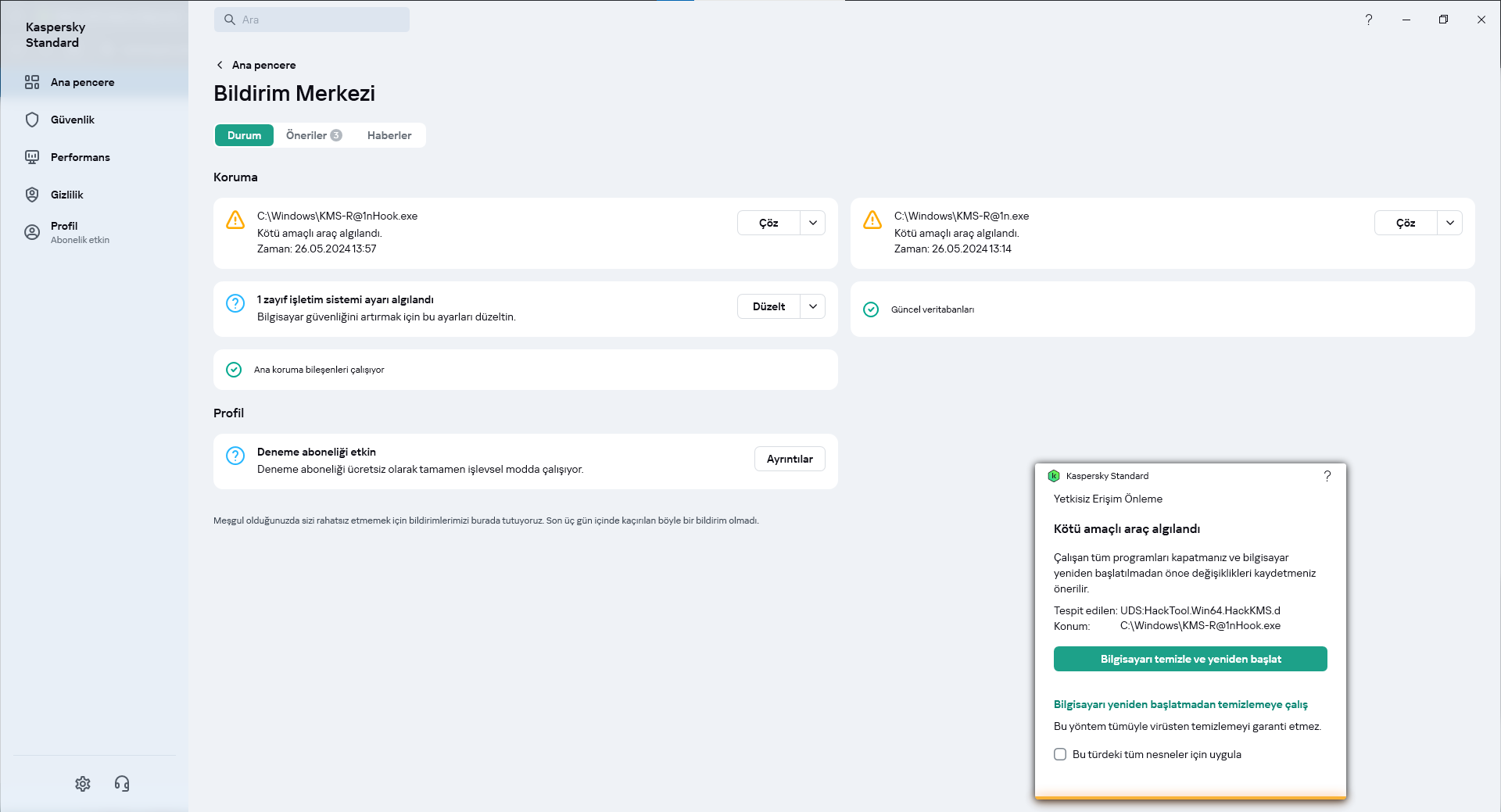Click the Ayrıntılar button for subscription

(790, 459)
